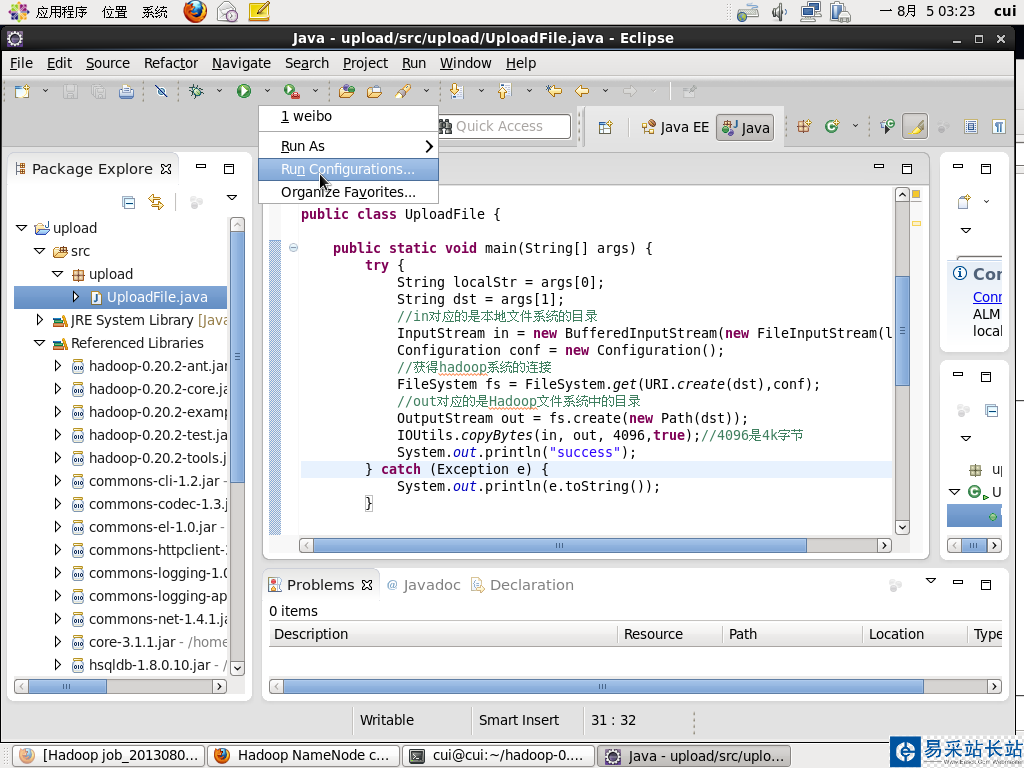1024x768 pixels.
Task: Click the green Run button in toolbar
Action: point(244,91)
